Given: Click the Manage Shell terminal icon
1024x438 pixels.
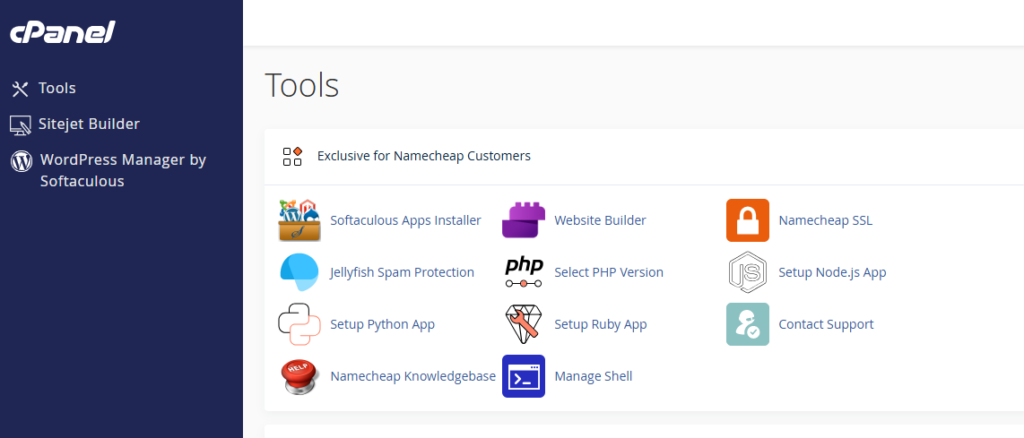Looking at the screenshot, I should pos(523,376).
